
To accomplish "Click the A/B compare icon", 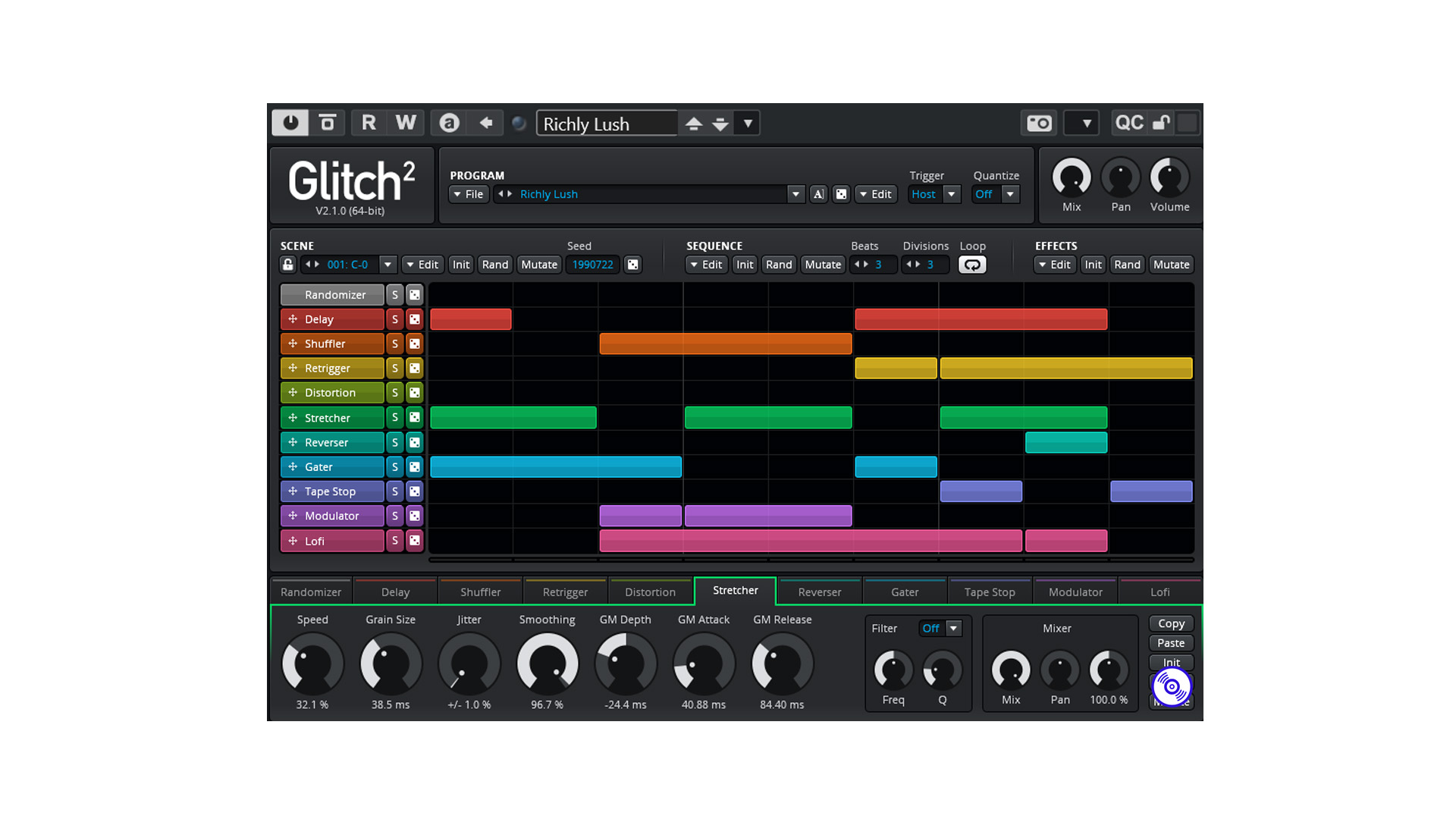I will [449, 123].
